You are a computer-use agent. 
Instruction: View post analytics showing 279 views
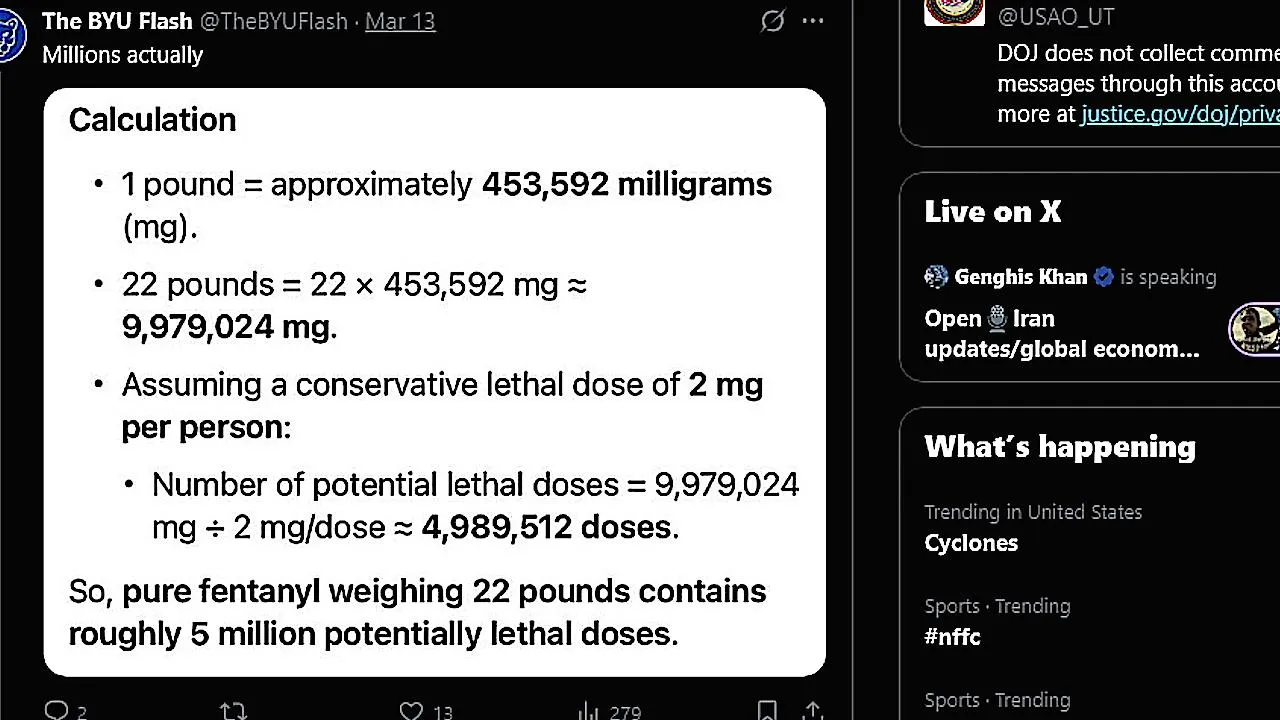pos(589,710)
